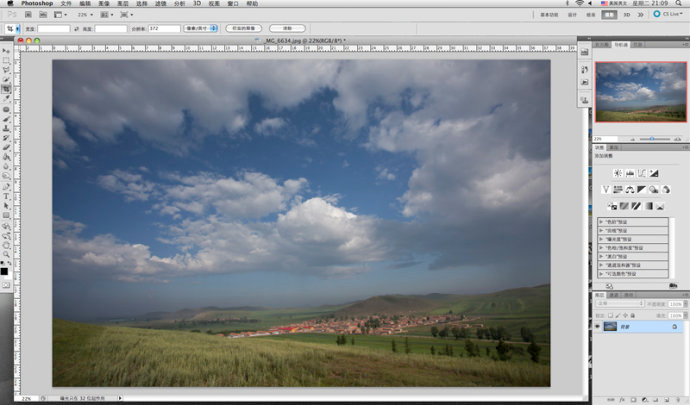The width and height of the screenshot is (690, 405).
Task: Toggle clip-to-layer at Adjustments panel bottom right
Action: 673,286
